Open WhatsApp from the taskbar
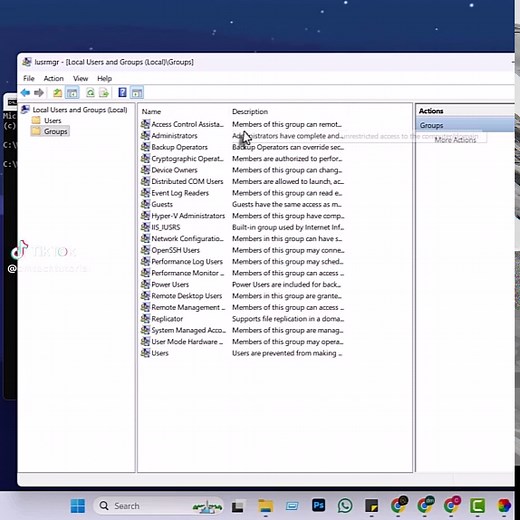 click(x=345, y=506)
